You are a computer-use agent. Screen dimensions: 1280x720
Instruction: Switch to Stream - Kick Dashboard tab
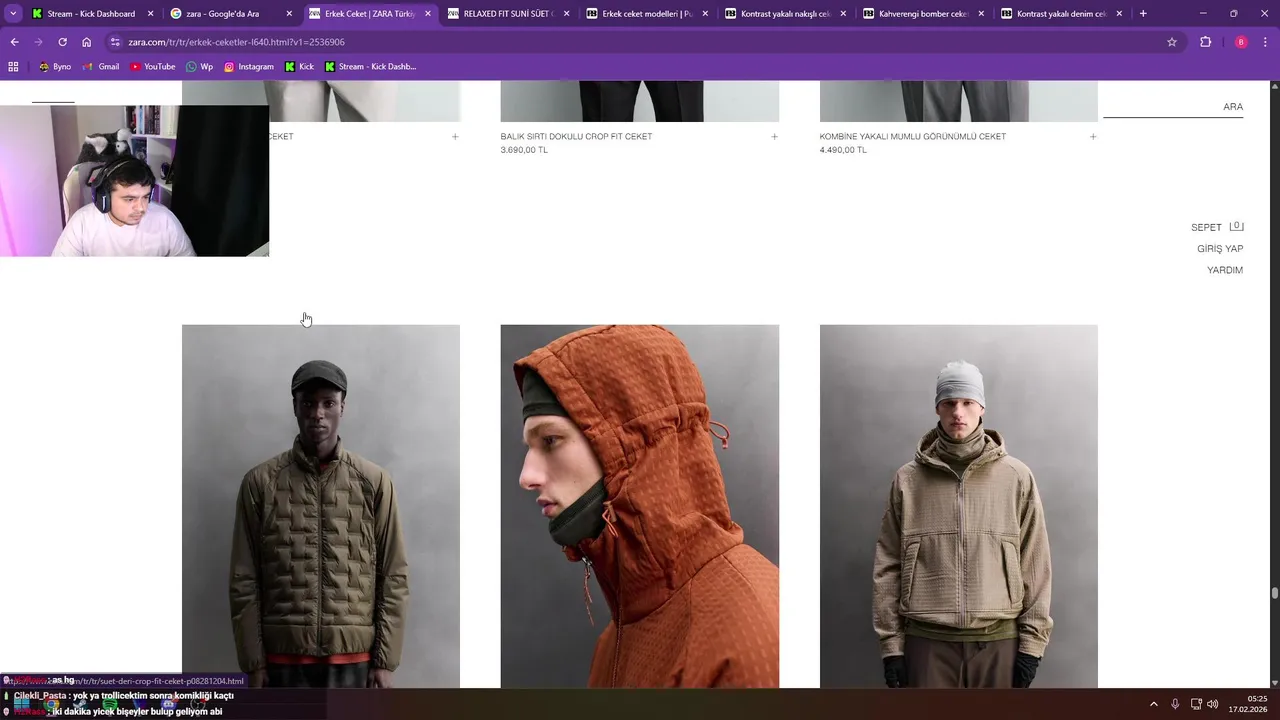point(91,14)
